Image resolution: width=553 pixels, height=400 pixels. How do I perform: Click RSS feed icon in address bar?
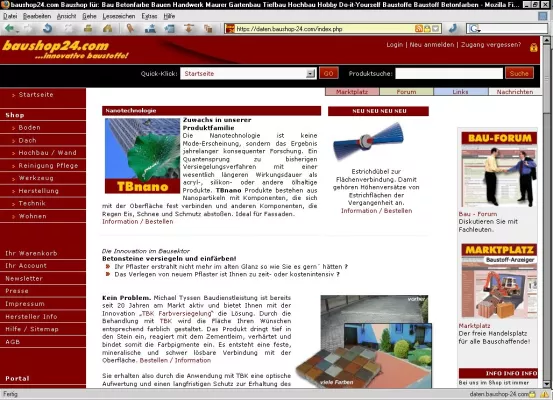pos(419,29)
